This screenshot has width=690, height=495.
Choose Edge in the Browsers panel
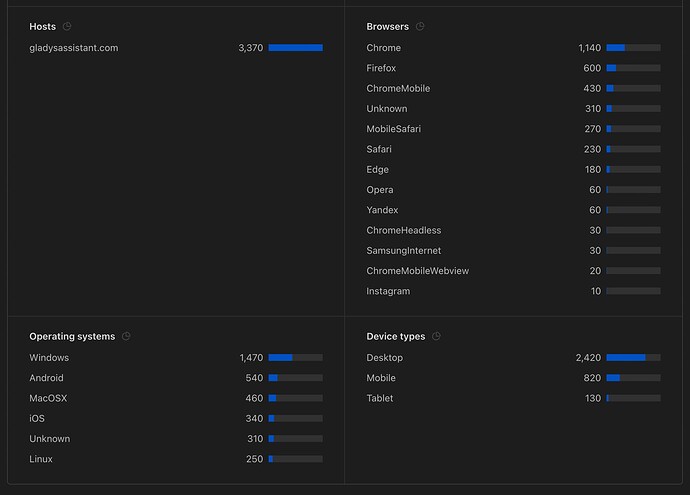point(378,170)
